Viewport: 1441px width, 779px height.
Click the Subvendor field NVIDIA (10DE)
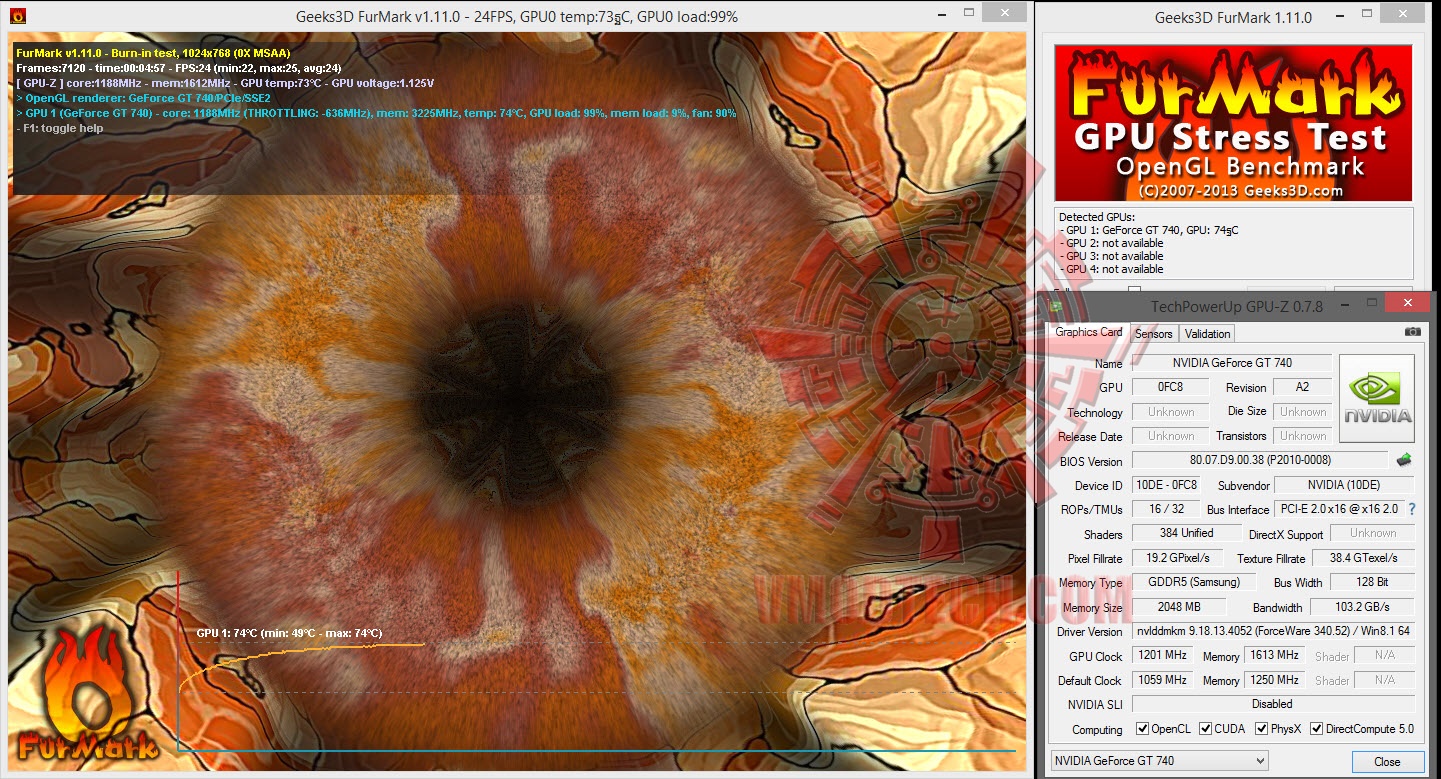tap(1344, 485)
